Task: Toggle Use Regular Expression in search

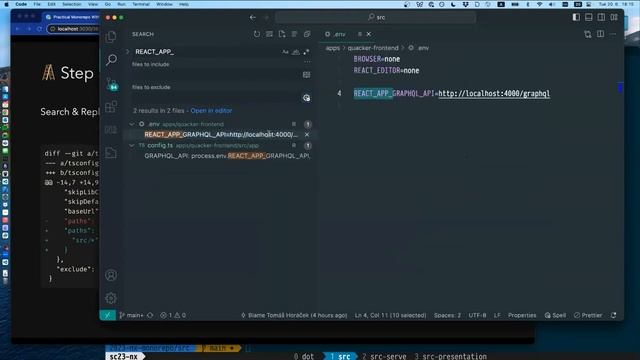Action: pyautogui.click(x=306, y=52)
